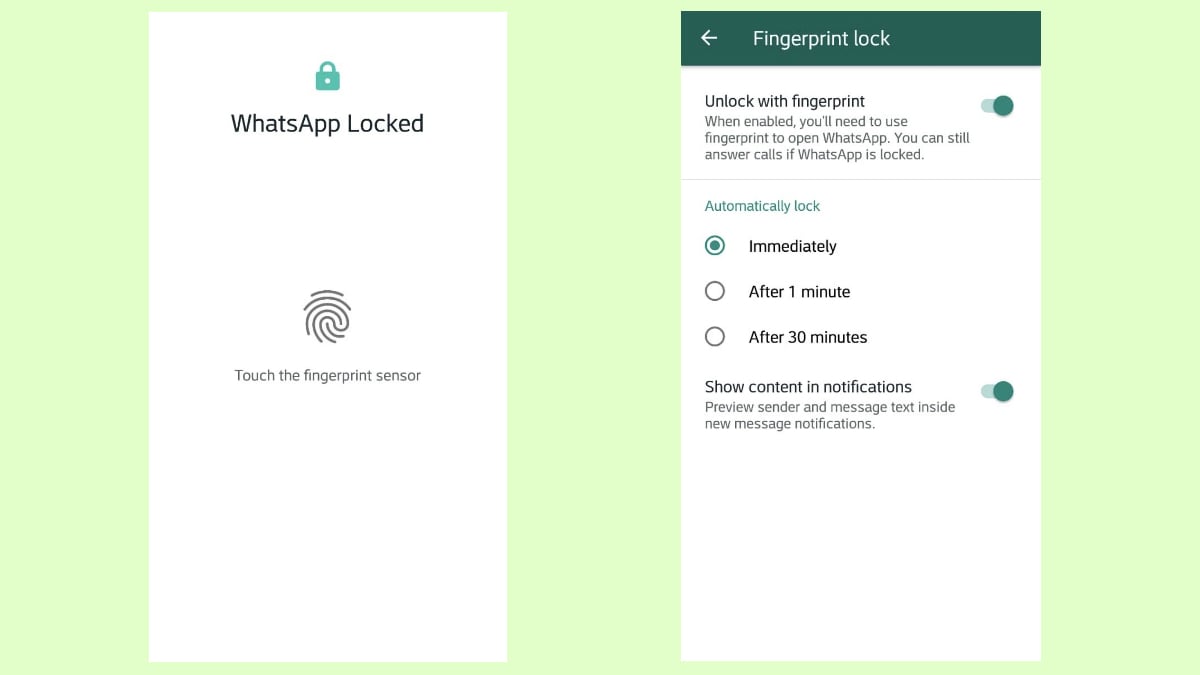Click the Fingerprint lock title text
This screenshot has width=1200, height=675.
(821, 38)
